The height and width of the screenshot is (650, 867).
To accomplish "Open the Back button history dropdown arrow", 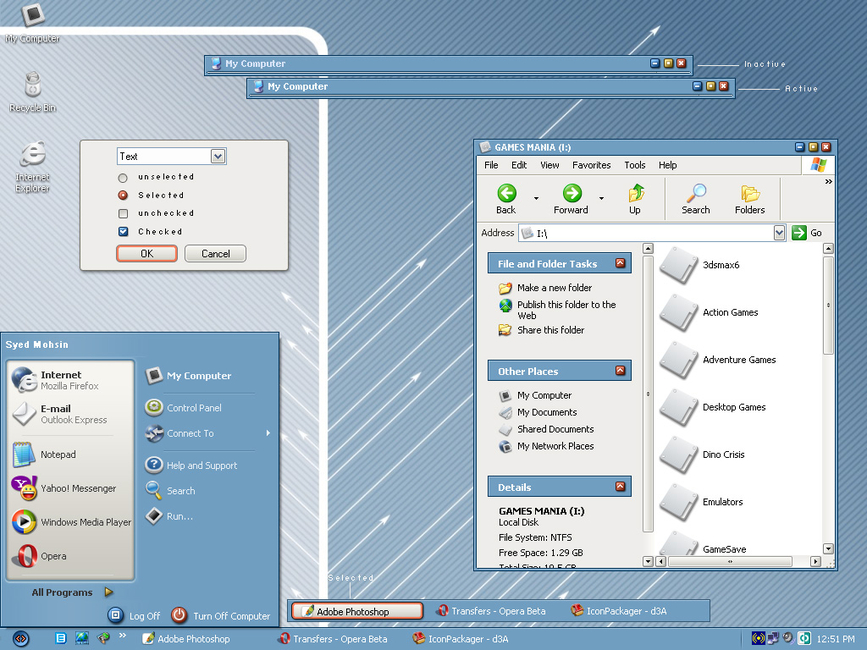I will point(536,198).
